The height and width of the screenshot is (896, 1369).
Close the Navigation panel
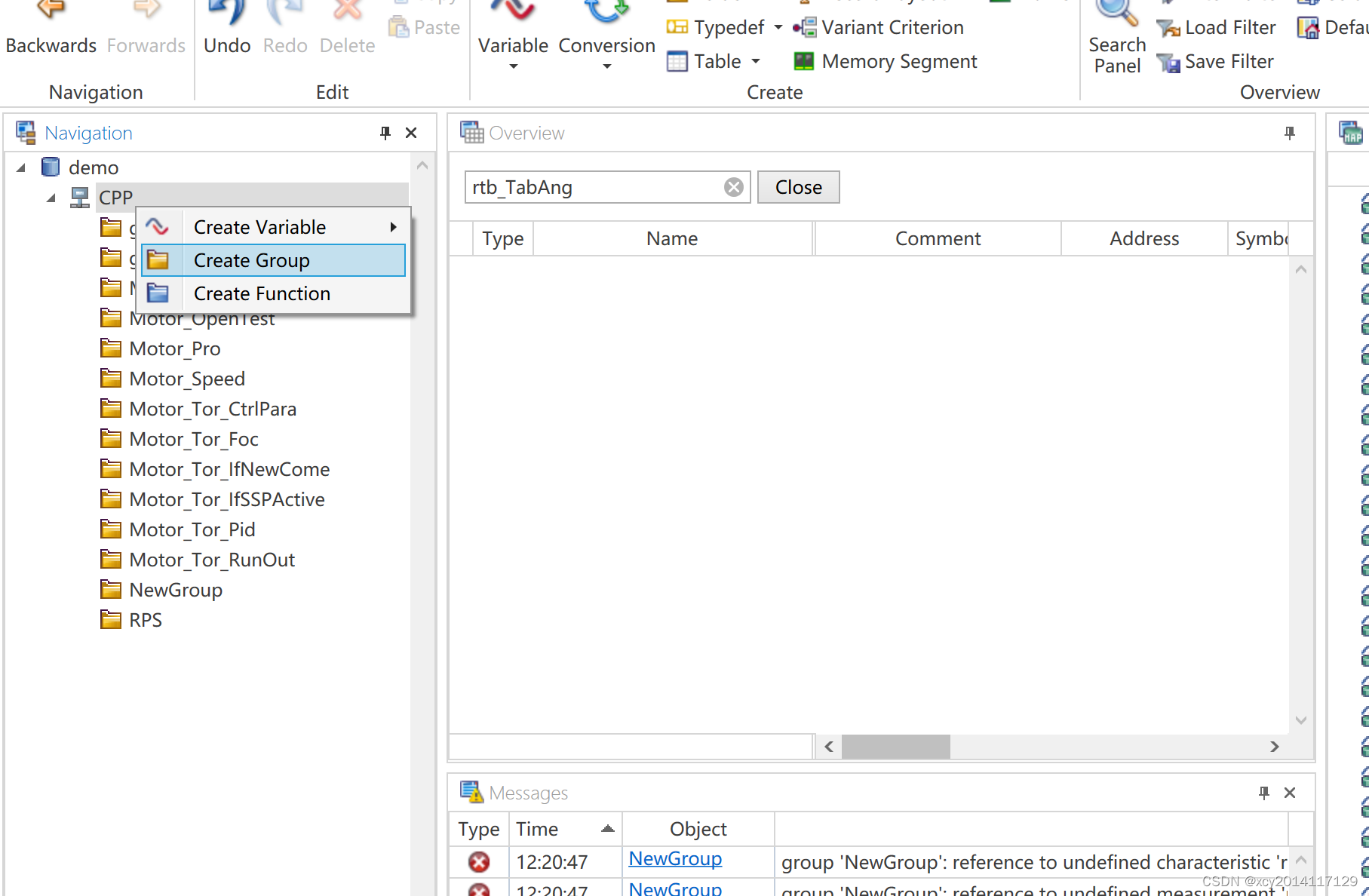point(411,133)
